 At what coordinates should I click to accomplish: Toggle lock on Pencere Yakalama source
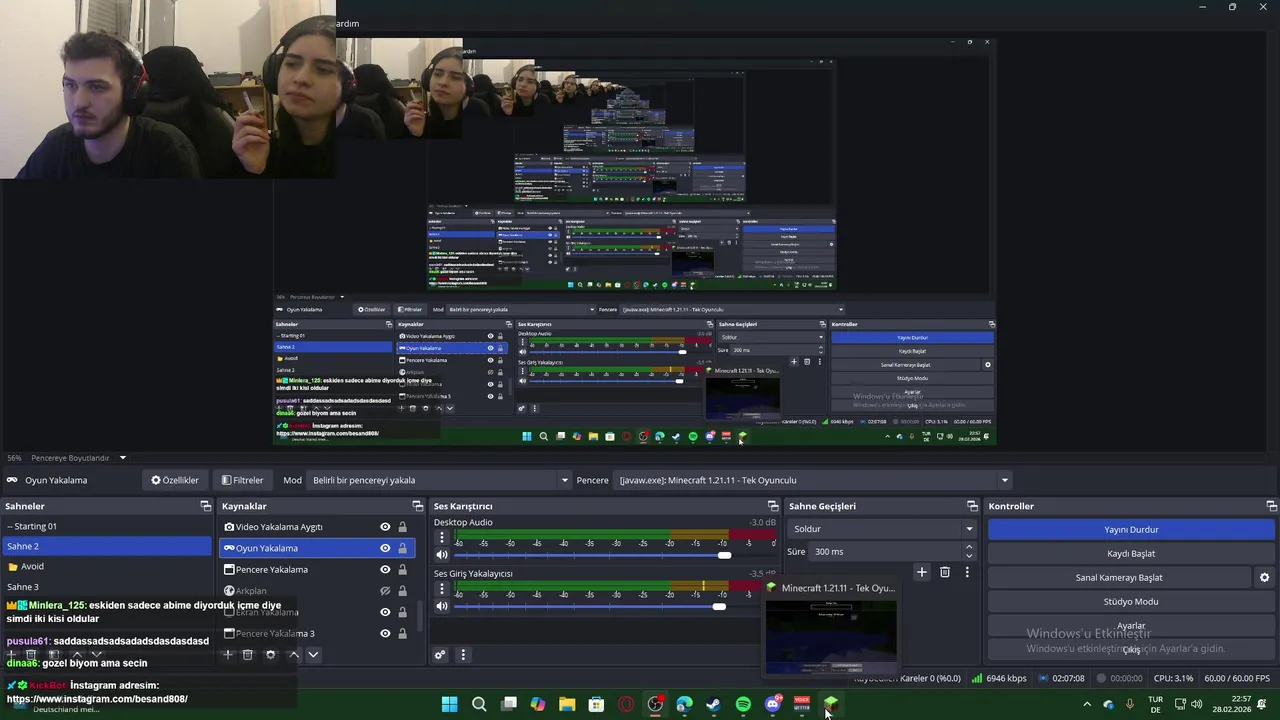402,569
